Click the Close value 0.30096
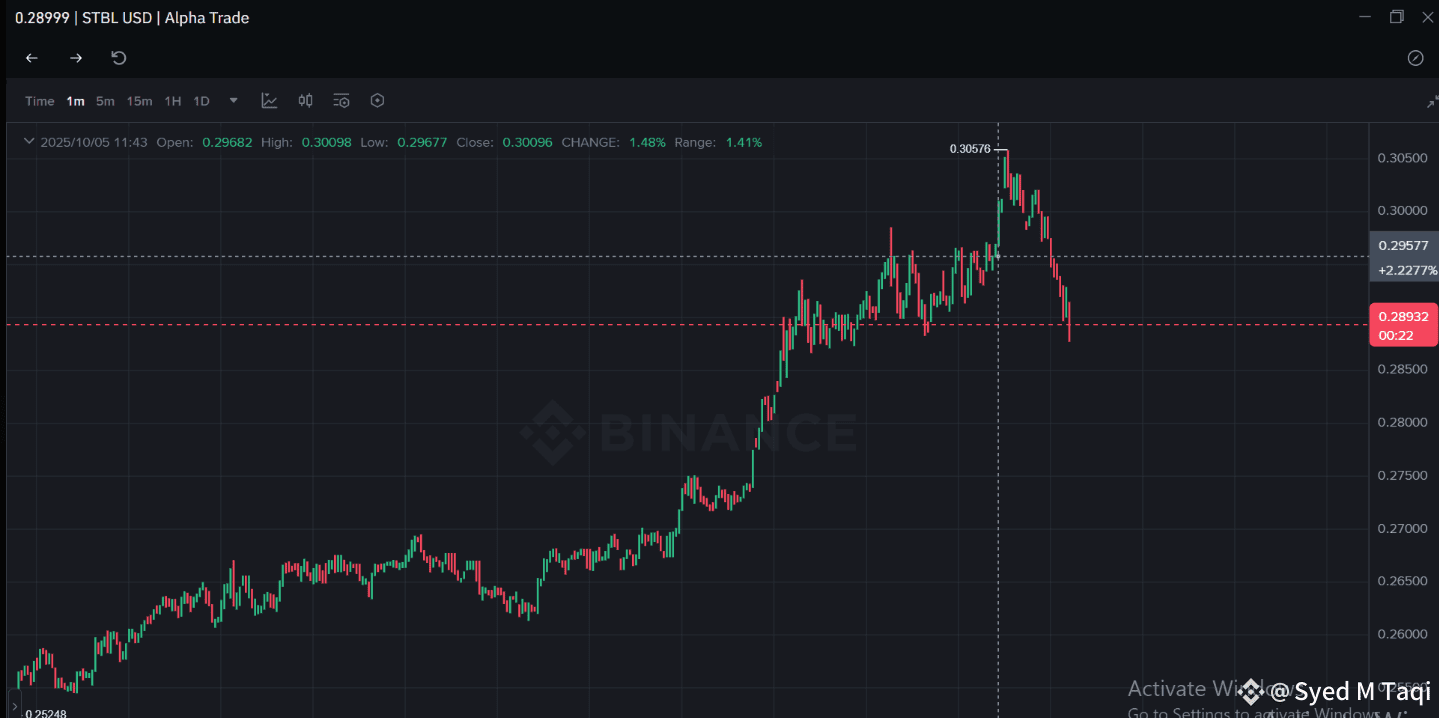The height and width of the screenshot is (718, 1439). tap(527, 142)
